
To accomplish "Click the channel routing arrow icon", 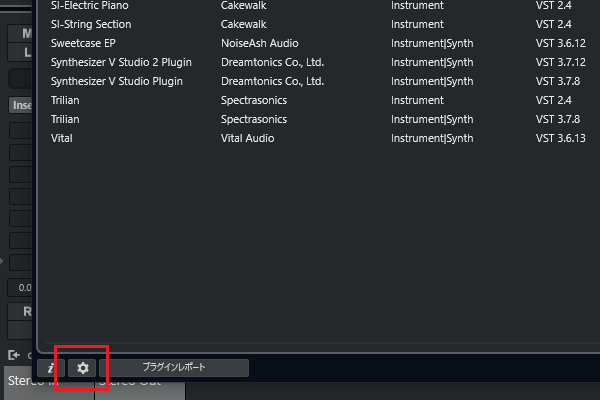I will (14, 355).
